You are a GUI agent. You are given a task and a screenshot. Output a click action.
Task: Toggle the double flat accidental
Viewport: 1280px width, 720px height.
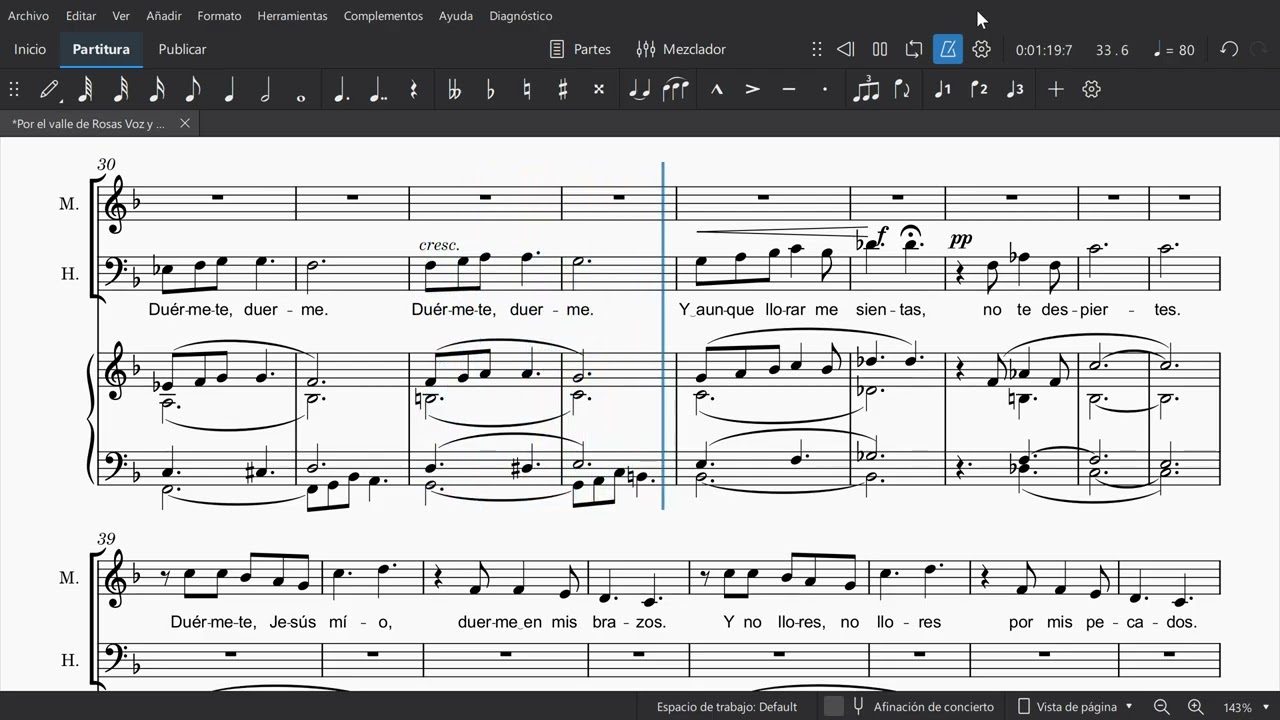pos(454,89)
